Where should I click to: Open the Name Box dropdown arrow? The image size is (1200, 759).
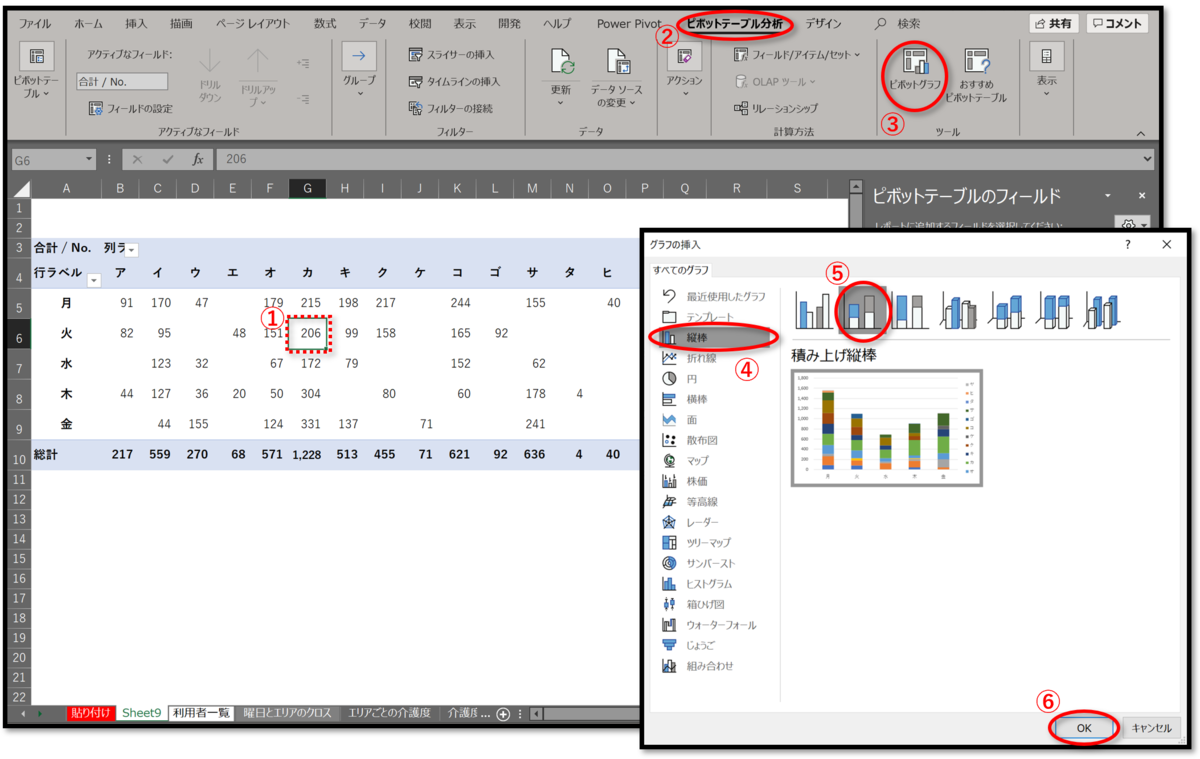click(90, 159)
